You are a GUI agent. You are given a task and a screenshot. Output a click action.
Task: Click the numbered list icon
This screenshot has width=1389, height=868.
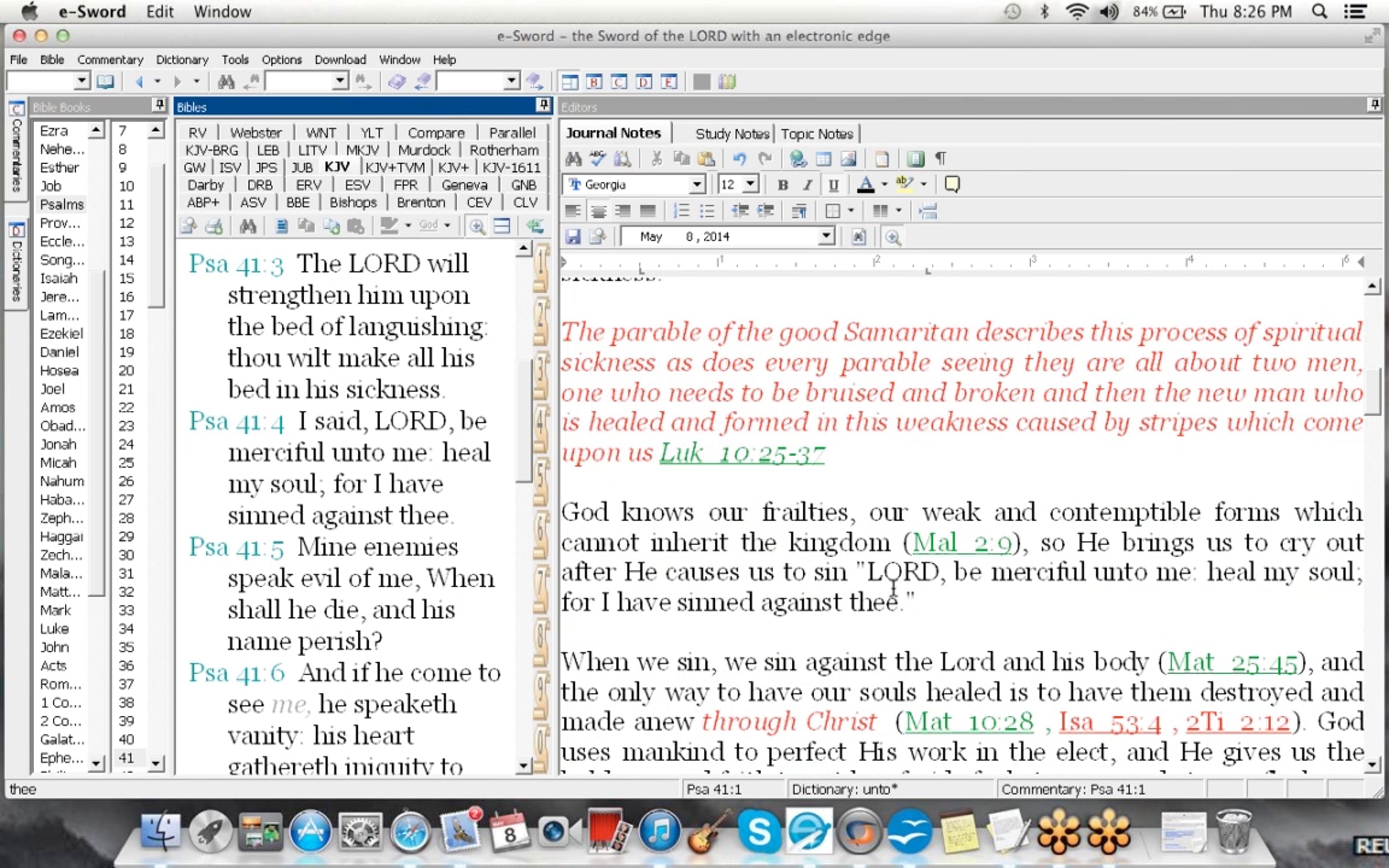point(682,211)
